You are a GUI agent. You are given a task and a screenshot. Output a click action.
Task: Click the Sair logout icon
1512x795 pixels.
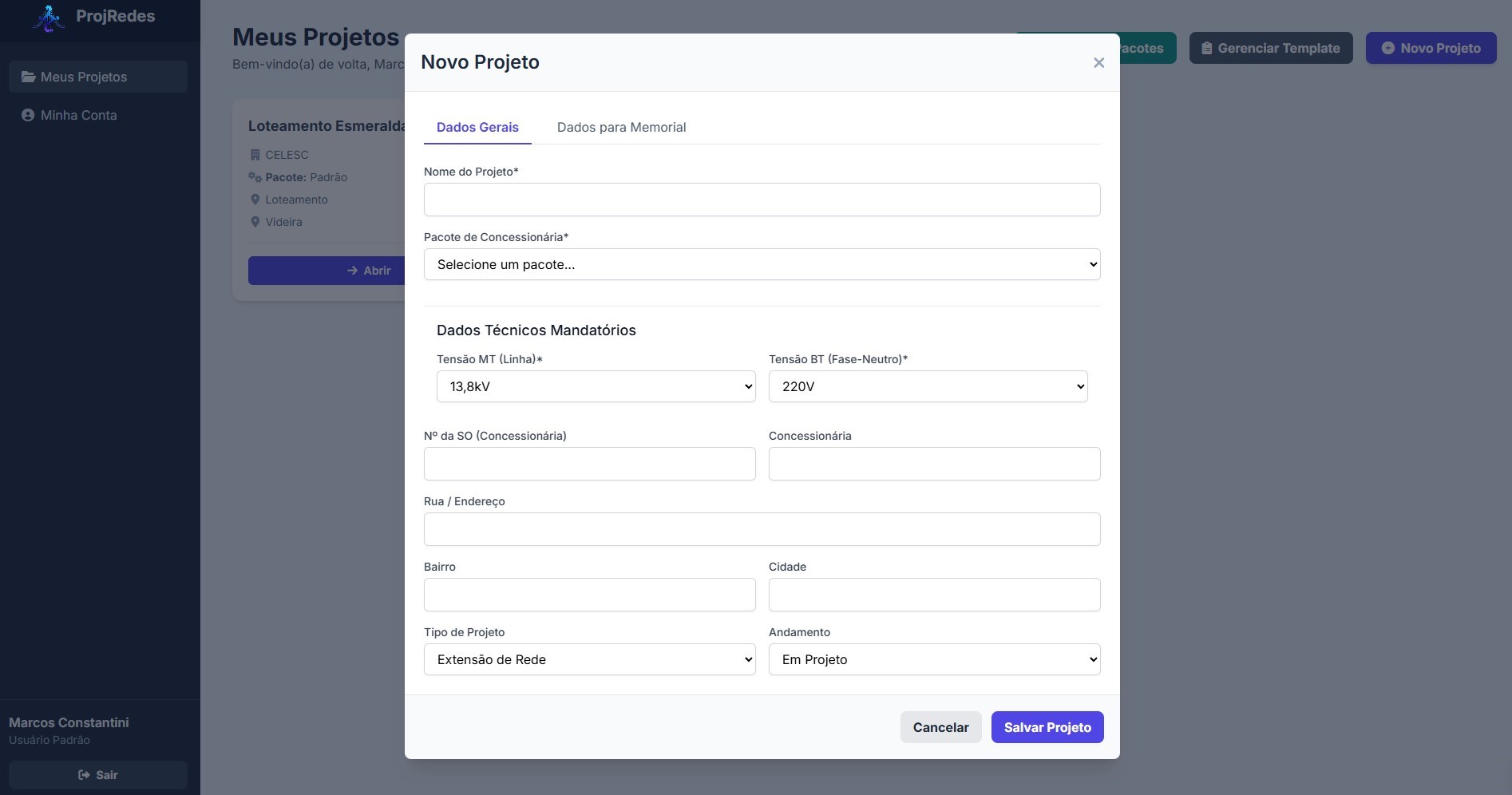click(84, 775)
